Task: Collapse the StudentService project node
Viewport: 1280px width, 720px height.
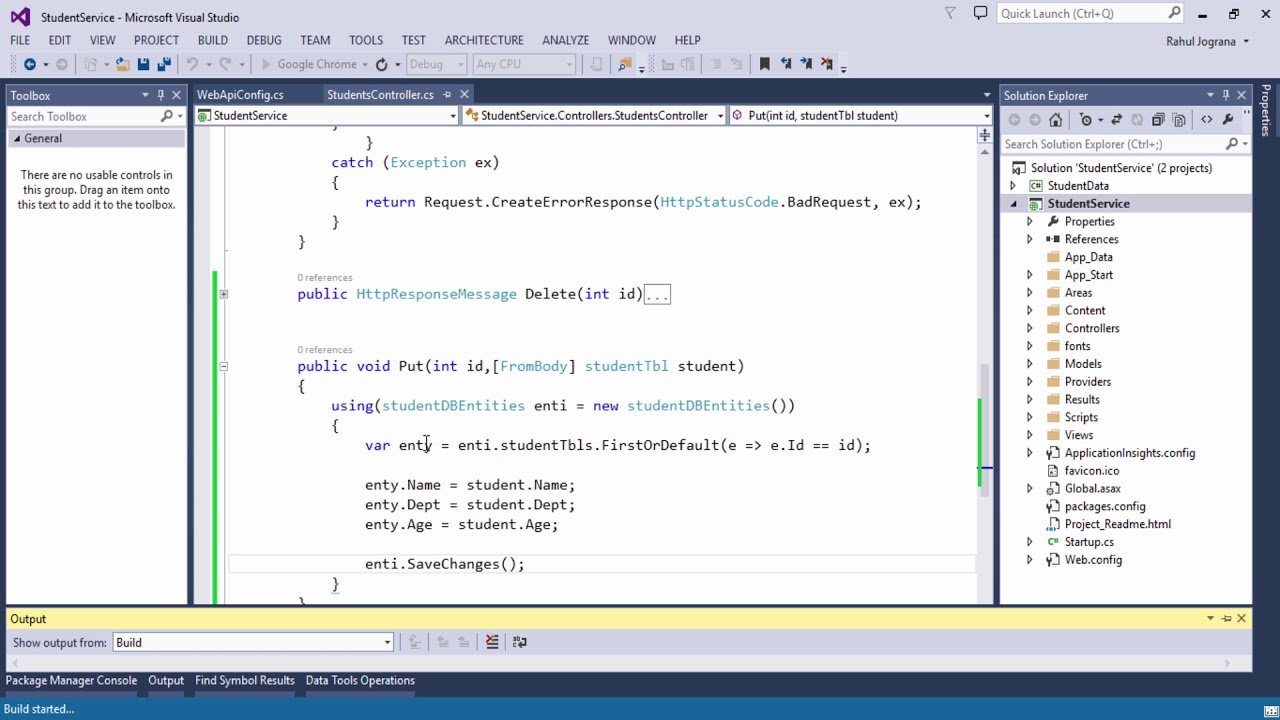Action: coord(1013,204)
